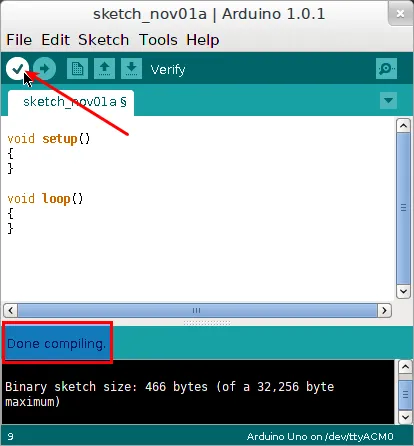Open the Tools menu
The image size is (414, 446).
point(158,40)
